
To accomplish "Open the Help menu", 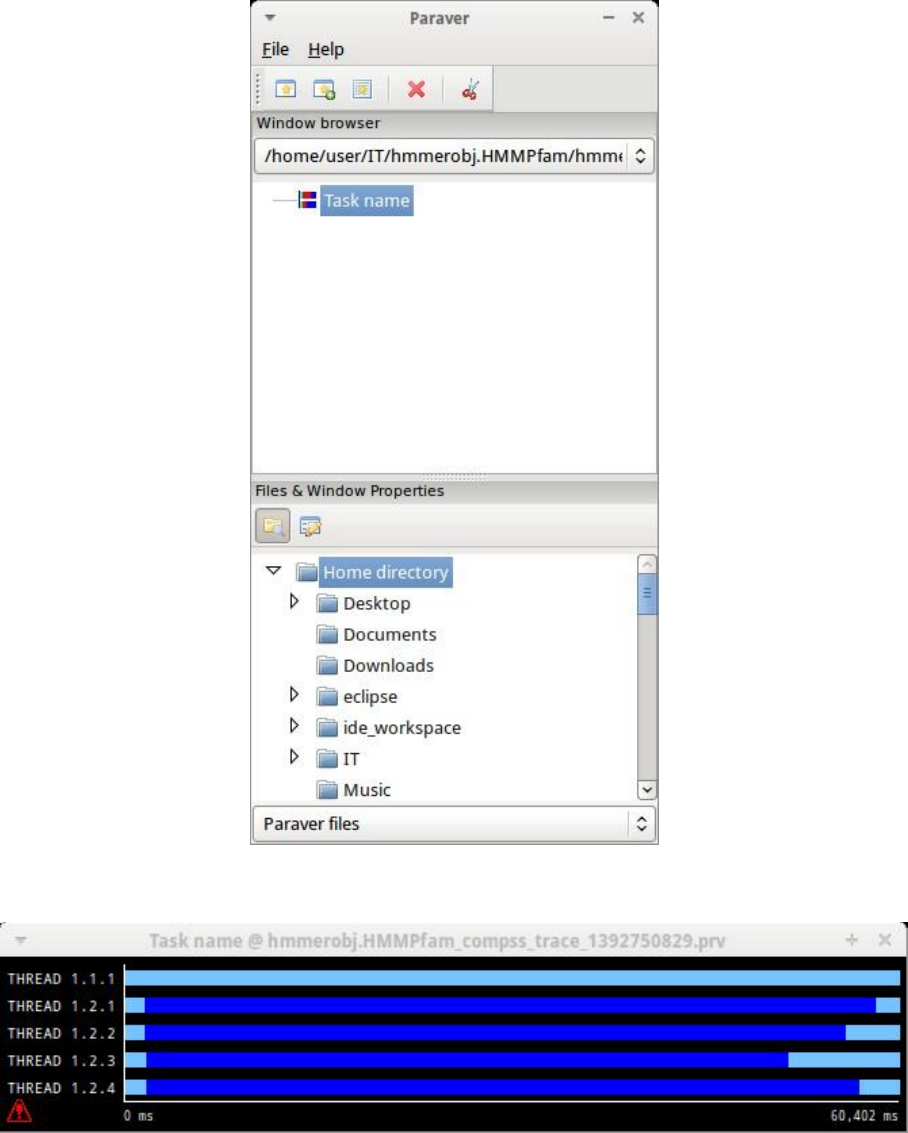I will (x=326, y=49).
